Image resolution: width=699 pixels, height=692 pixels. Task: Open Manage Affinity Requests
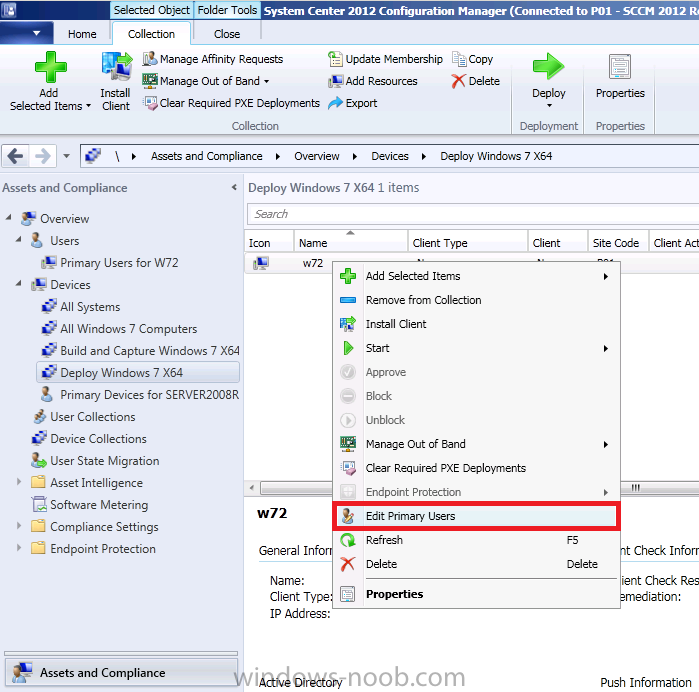tap(213, 59)
